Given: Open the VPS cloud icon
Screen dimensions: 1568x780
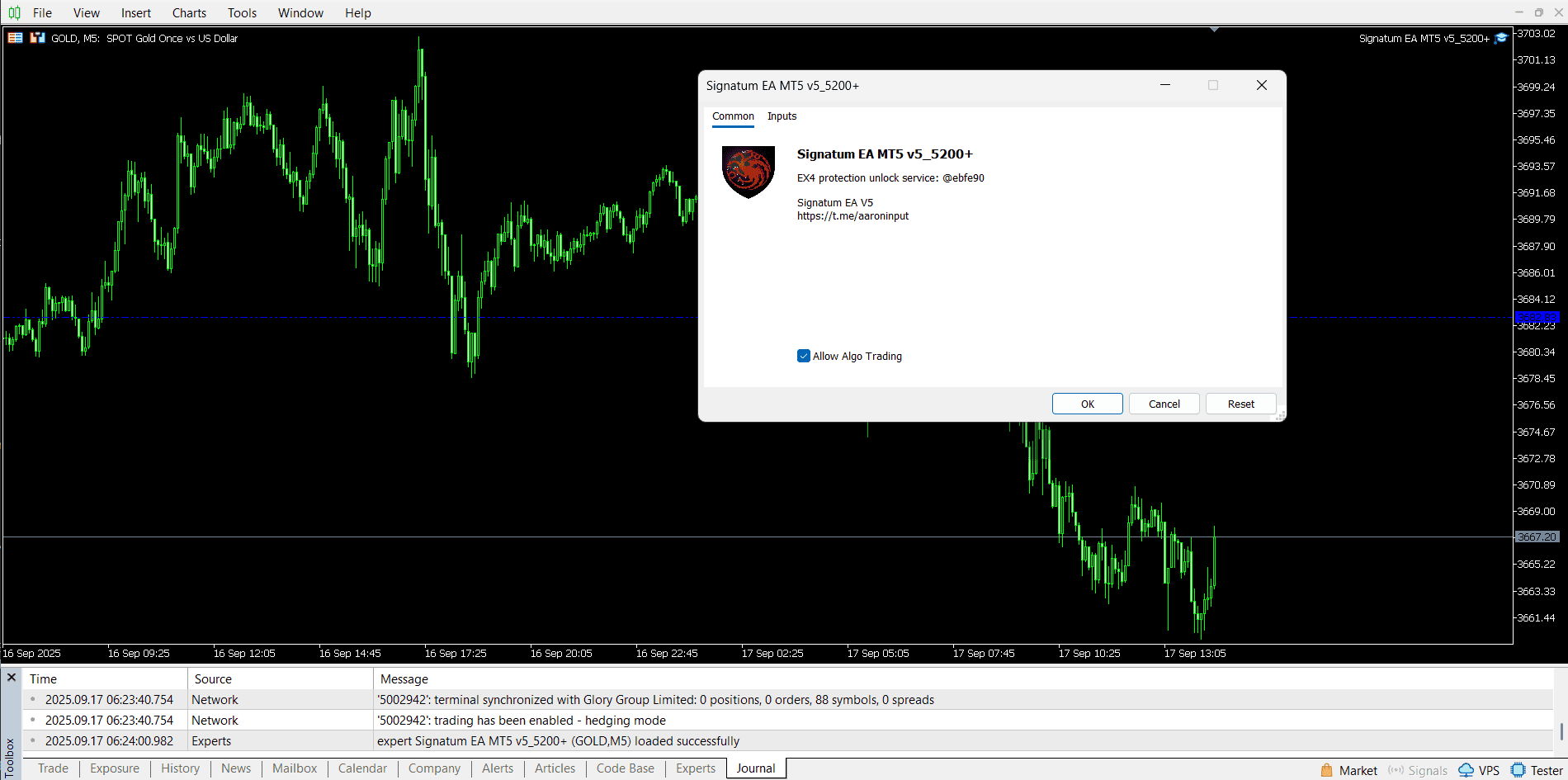Looking at the screenshot, I should 1466,770.
